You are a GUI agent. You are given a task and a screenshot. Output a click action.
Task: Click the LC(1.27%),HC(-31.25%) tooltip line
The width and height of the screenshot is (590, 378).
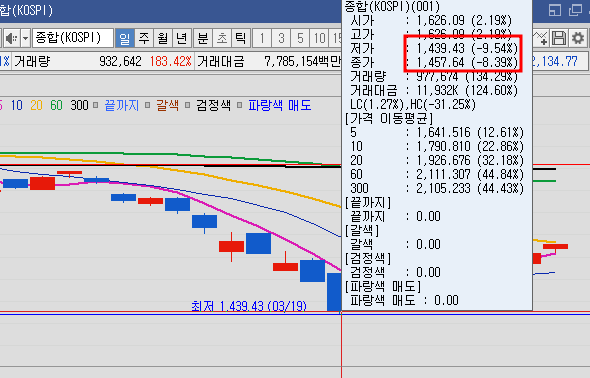click(413, 104)
